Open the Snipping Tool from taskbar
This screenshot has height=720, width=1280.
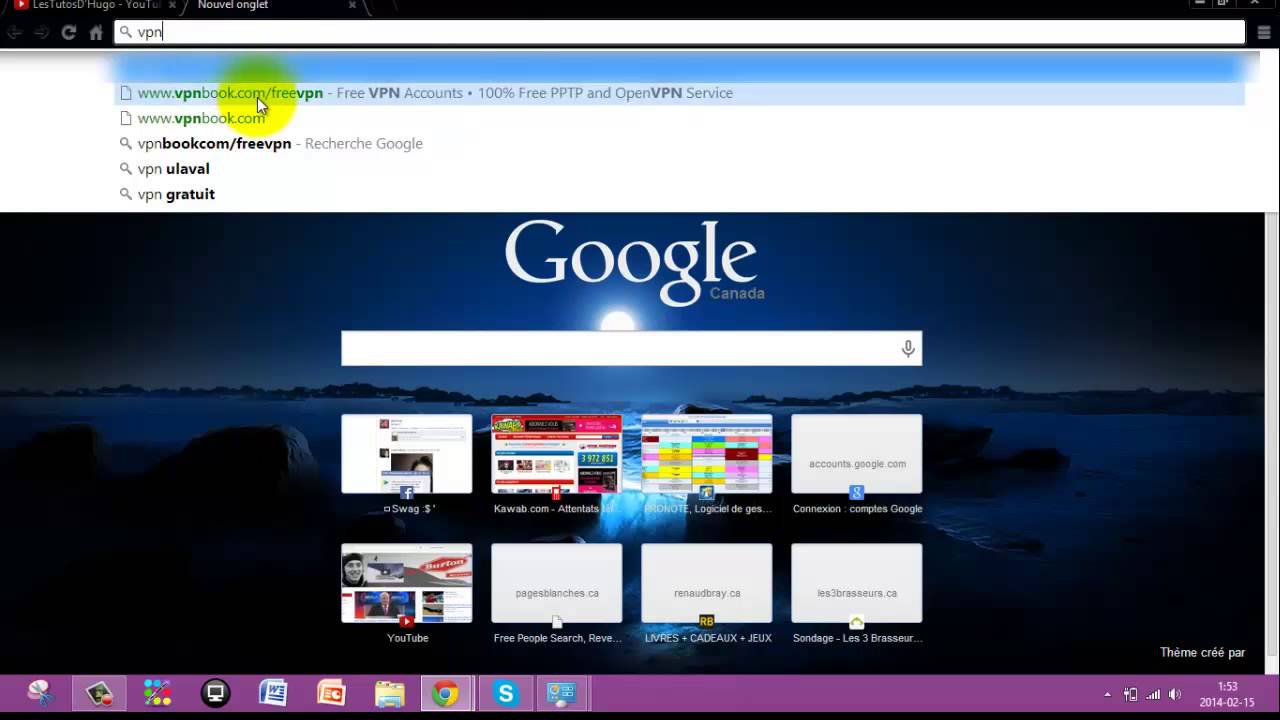[x=40, y=693]
